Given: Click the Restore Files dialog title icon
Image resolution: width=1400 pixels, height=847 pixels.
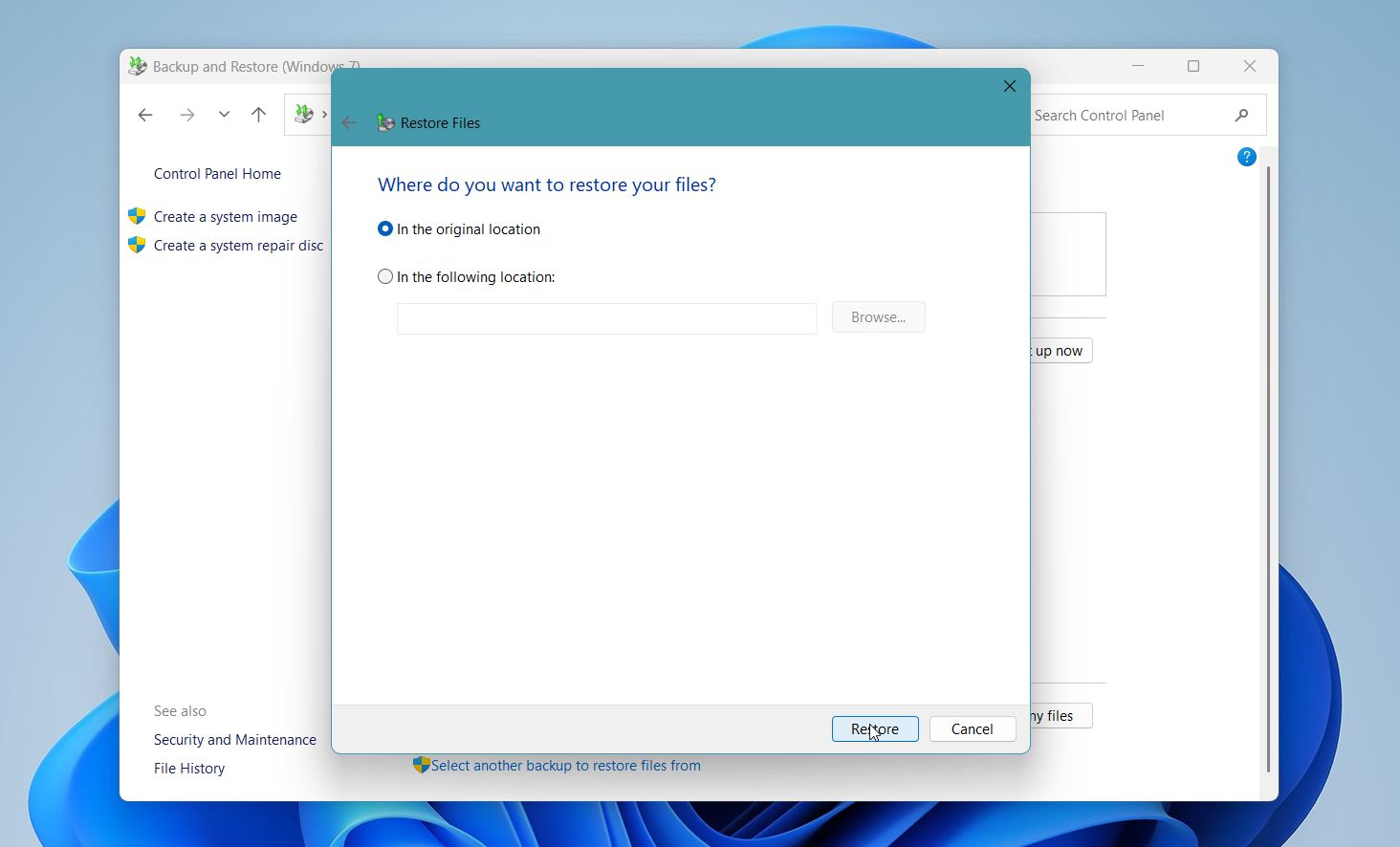Looking at the screenshot, I should tap(385, 122).
